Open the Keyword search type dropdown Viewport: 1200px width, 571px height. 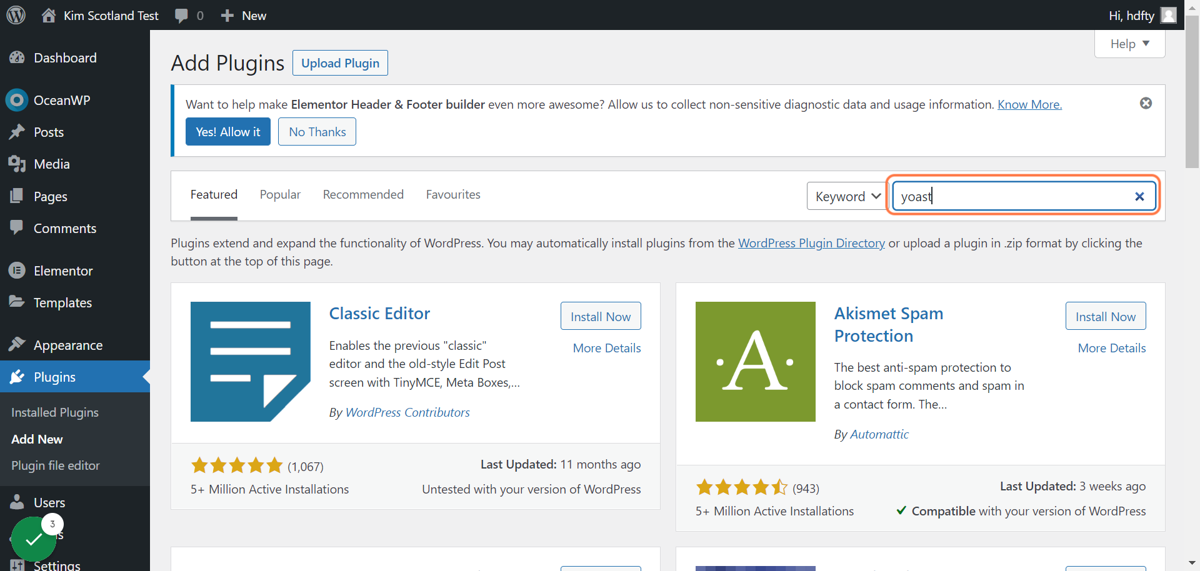coord(846,196)
